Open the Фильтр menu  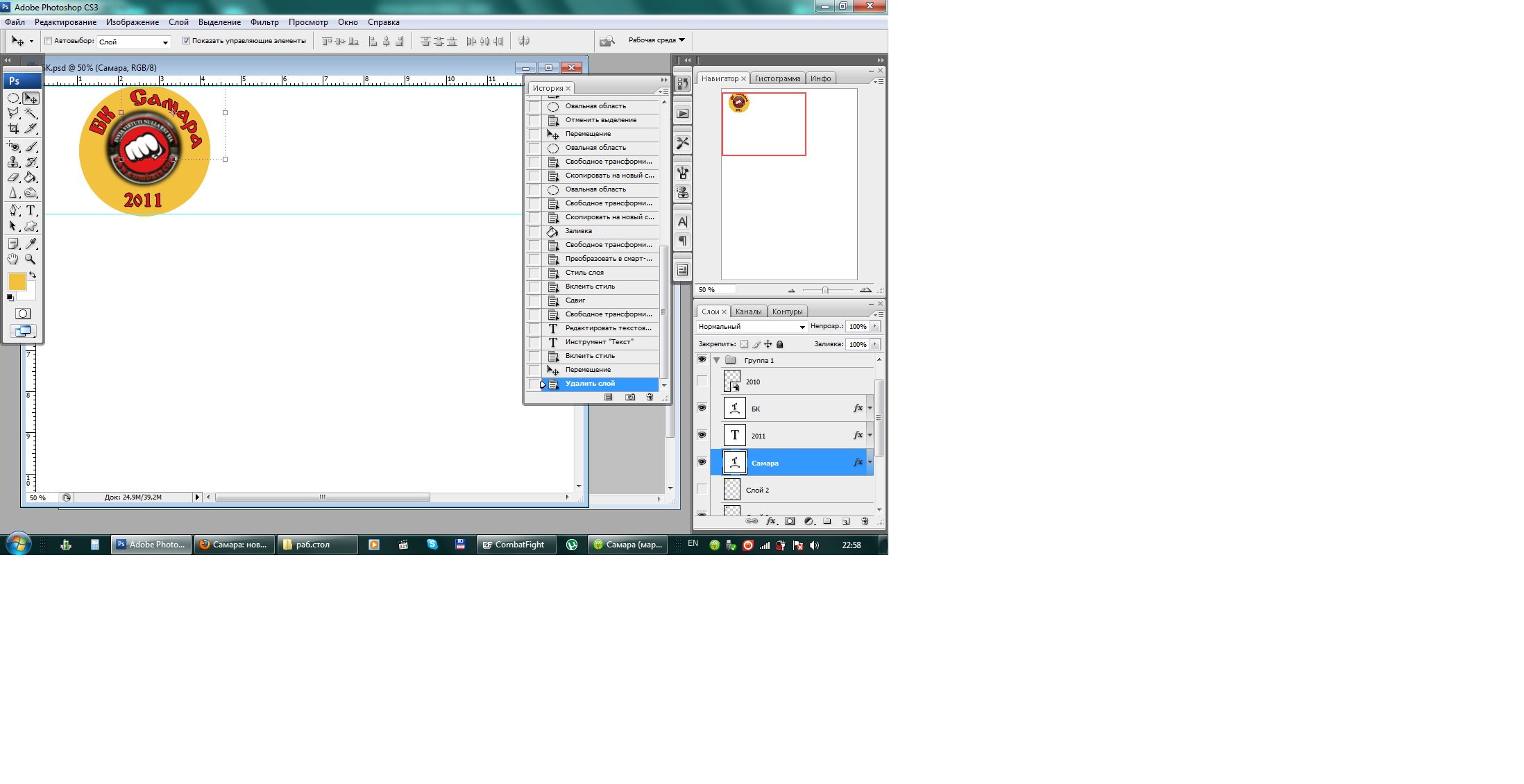264,22
